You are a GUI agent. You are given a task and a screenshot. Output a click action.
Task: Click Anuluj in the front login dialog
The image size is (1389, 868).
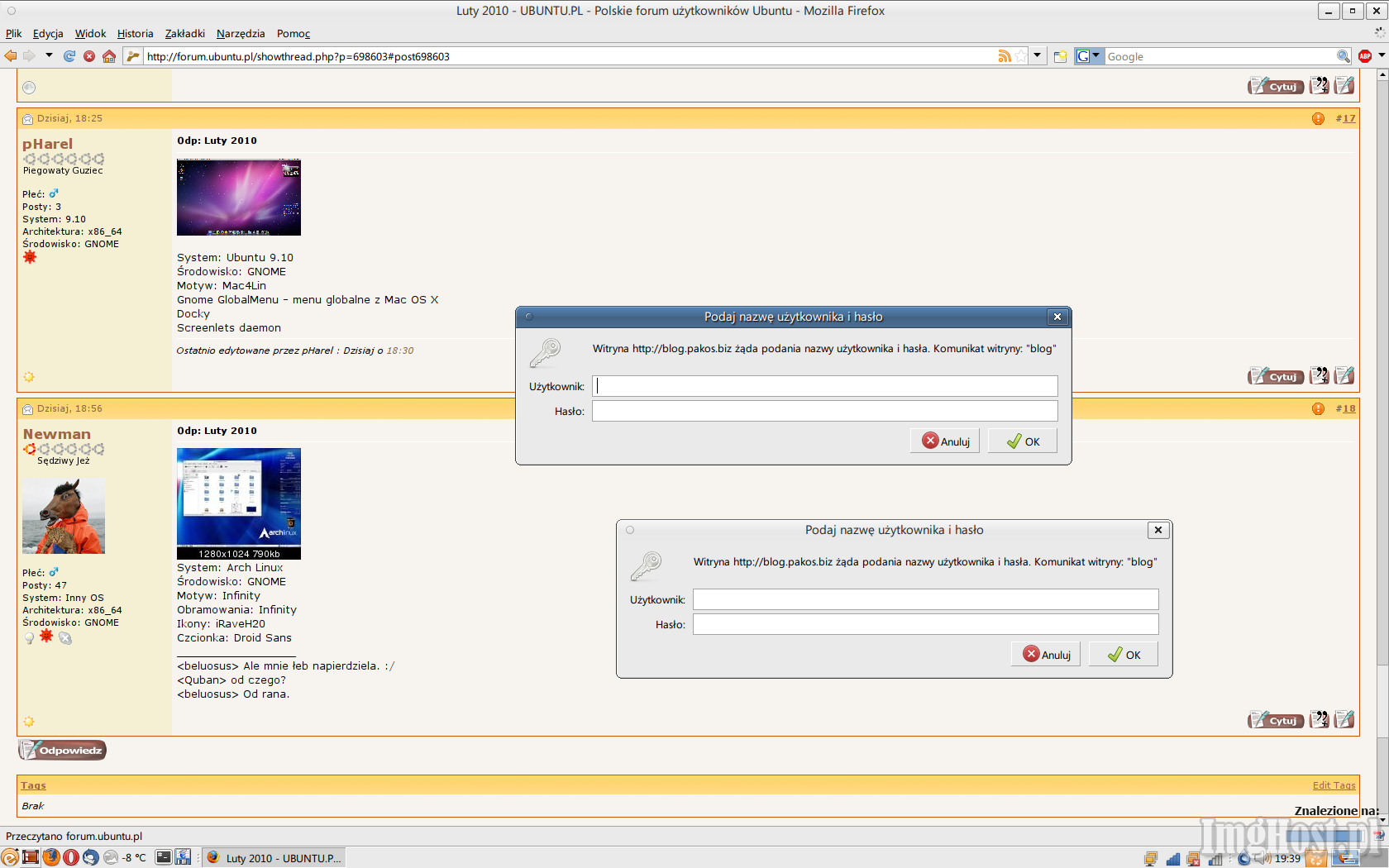(945, 441)
